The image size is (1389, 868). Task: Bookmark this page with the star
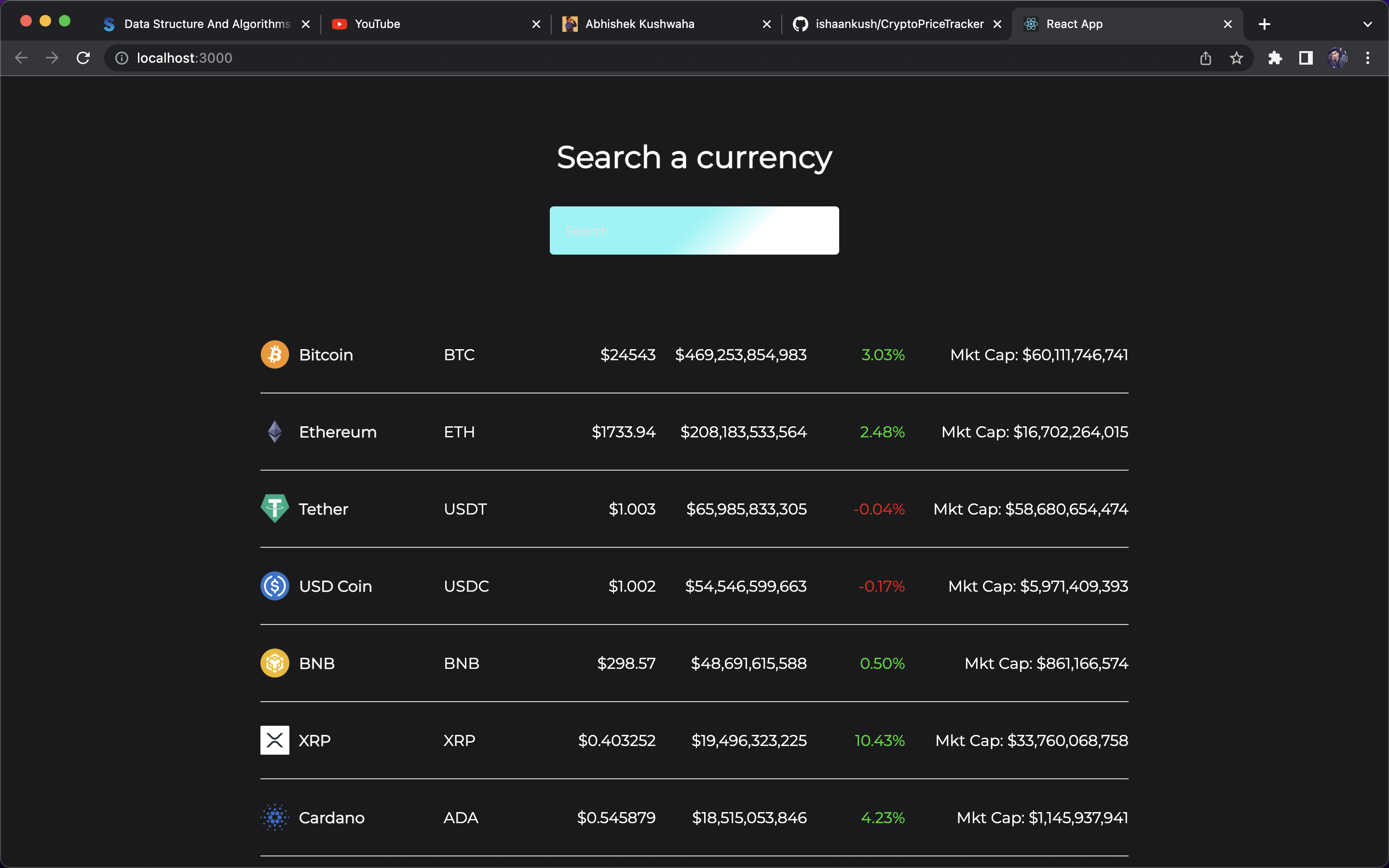pyautogui.click(x=1236, y=58)
